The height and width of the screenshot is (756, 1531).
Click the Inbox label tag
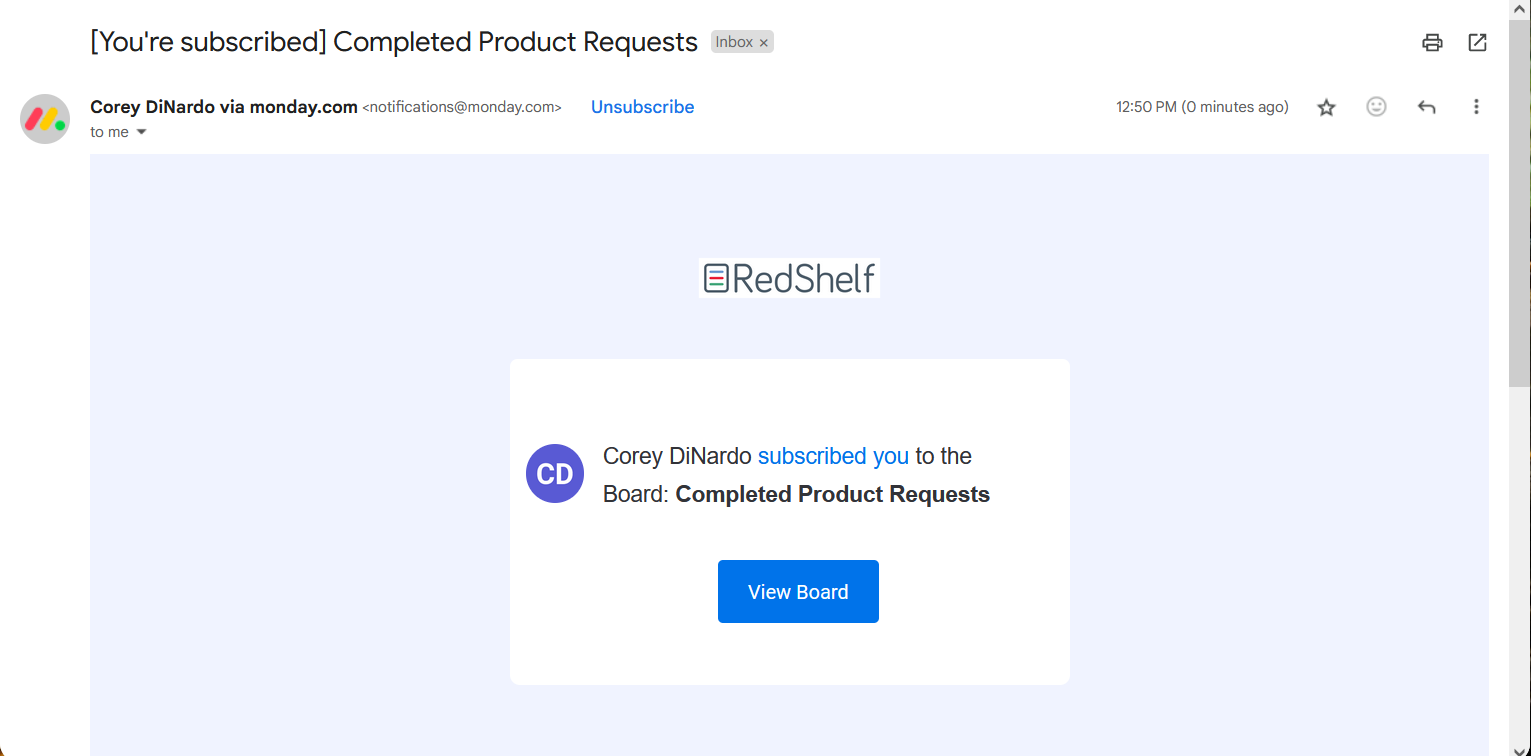click(x=733, y=42)
